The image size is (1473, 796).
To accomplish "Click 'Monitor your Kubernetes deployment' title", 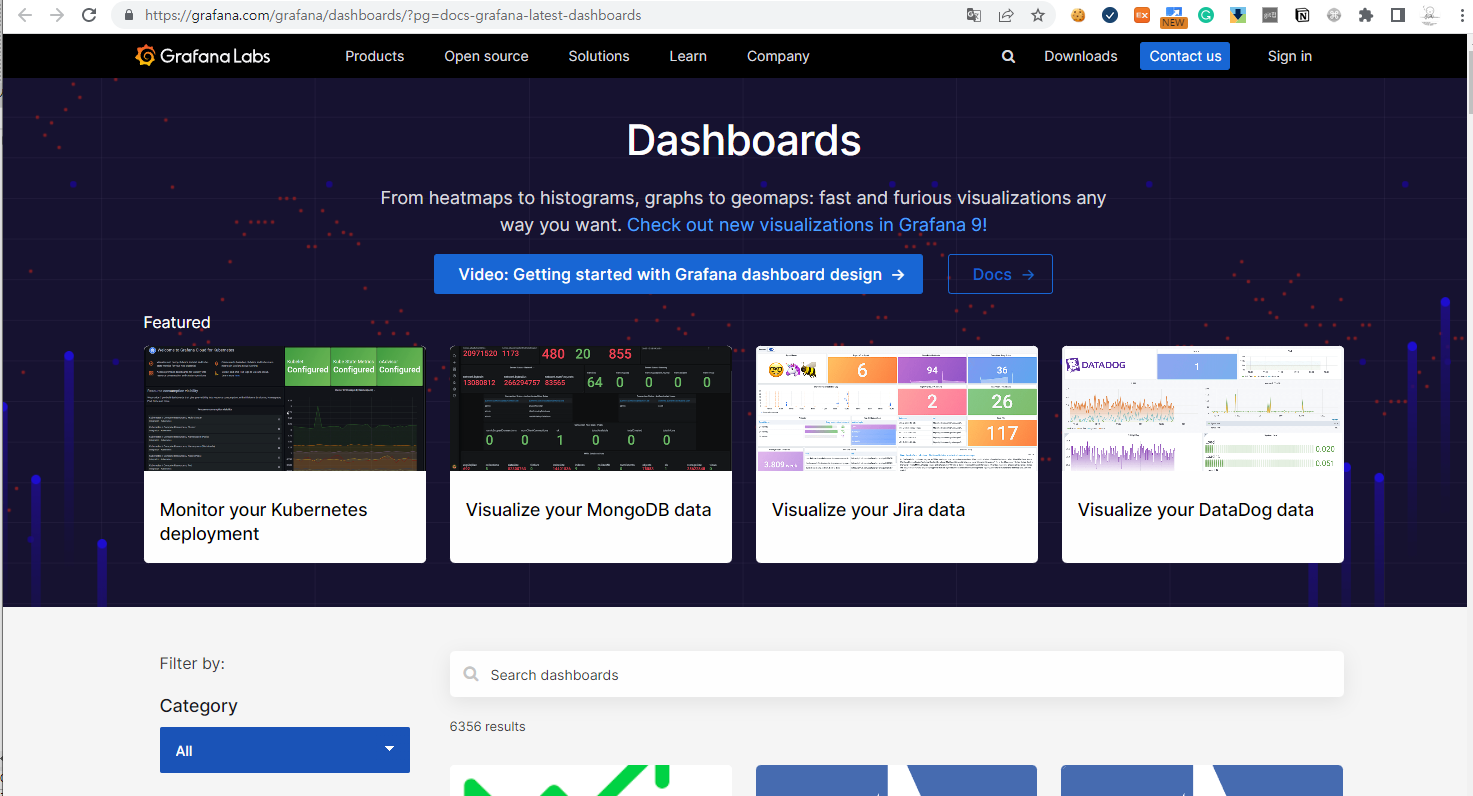I will click(264, 522).
